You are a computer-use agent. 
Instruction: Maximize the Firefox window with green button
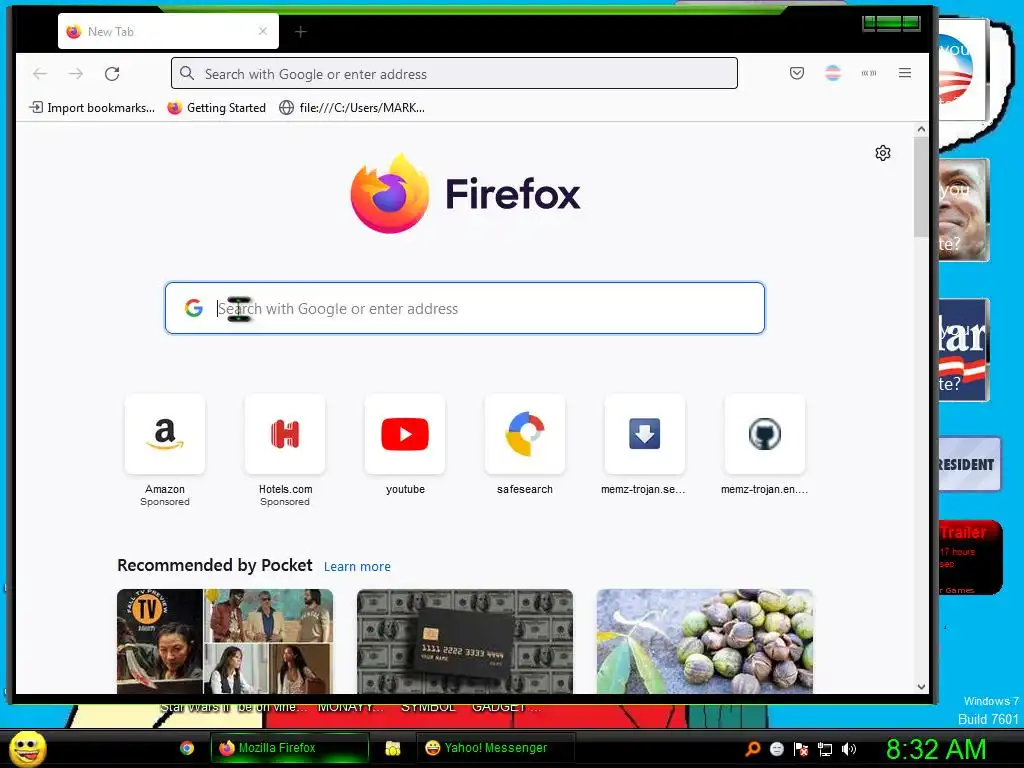(x=888, y=24)
